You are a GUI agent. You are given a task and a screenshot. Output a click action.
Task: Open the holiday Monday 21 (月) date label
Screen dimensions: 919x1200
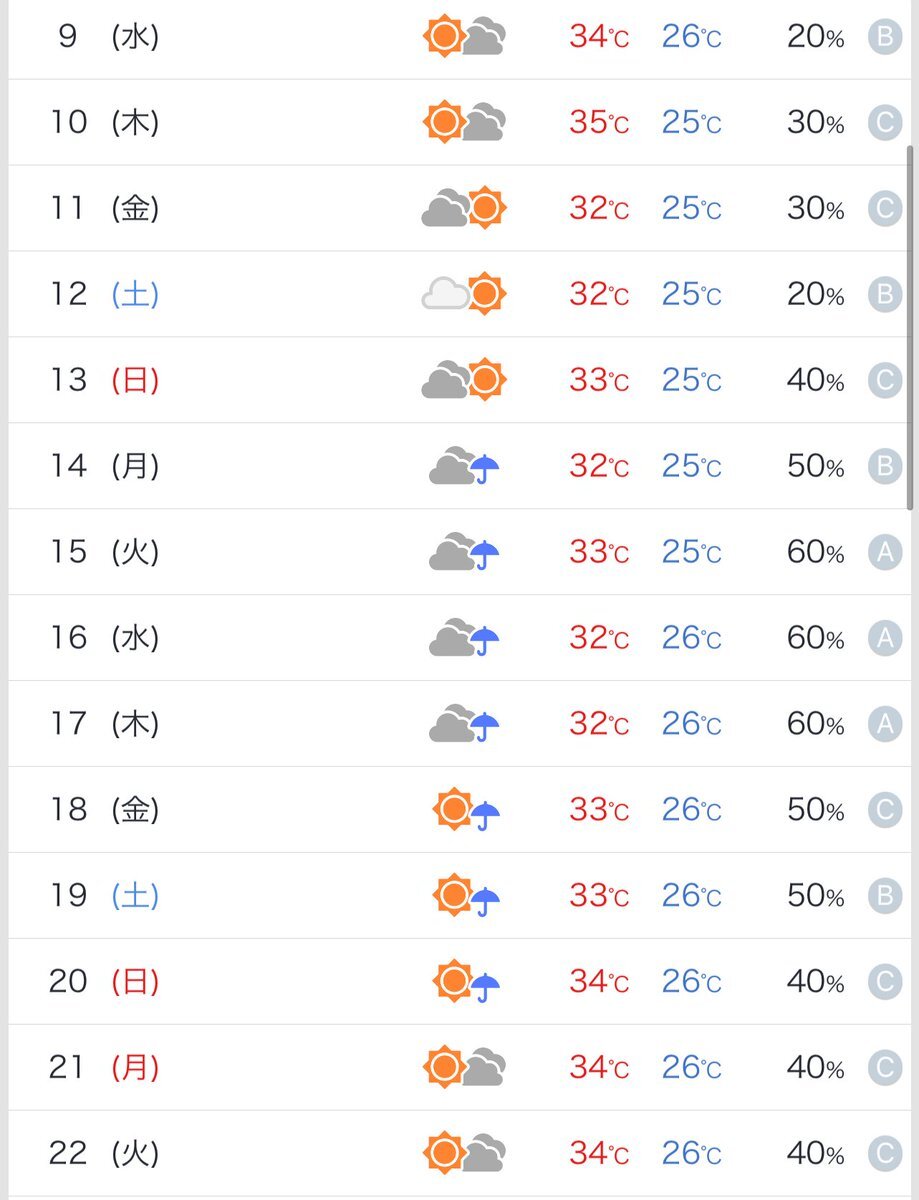tap(104, 1068)
